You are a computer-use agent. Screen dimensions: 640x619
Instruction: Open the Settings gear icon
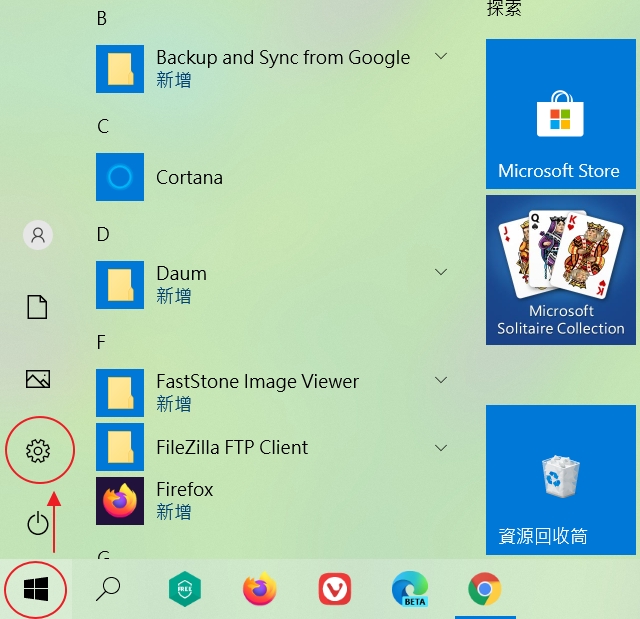pyautogui.click(x=38, y=450)
